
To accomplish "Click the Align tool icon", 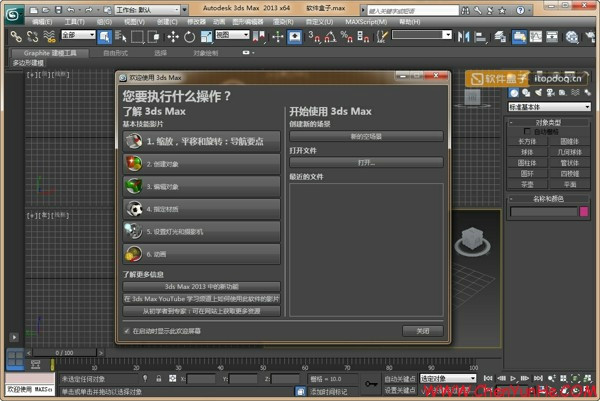I will click(480, 37).
